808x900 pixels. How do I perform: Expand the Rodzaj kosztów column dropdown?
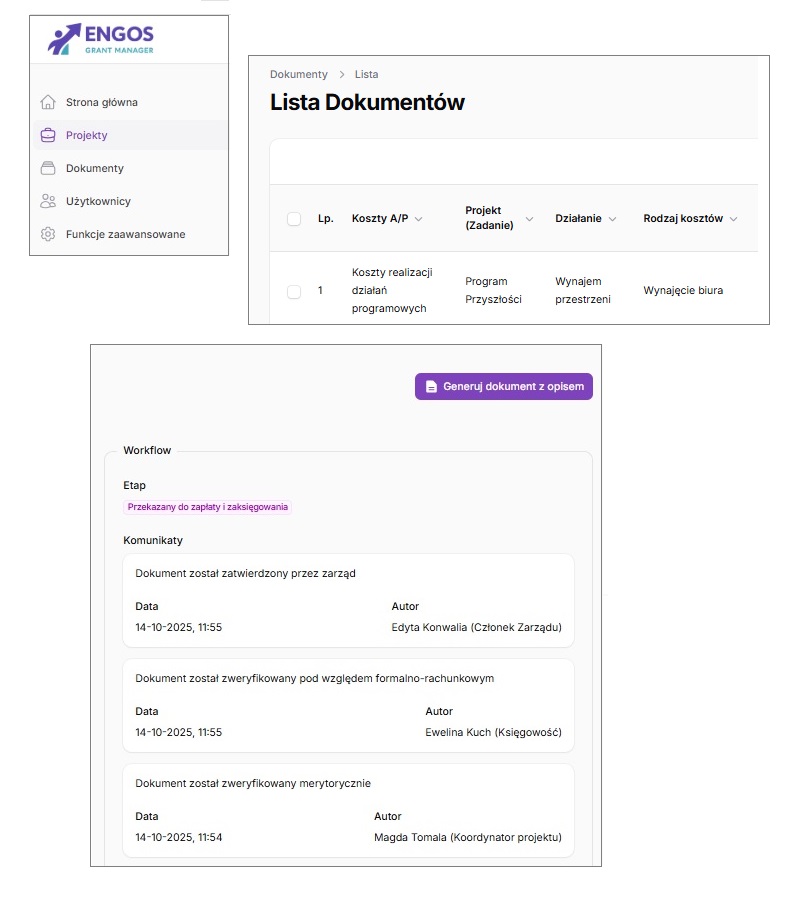click(x=733, y=219)
